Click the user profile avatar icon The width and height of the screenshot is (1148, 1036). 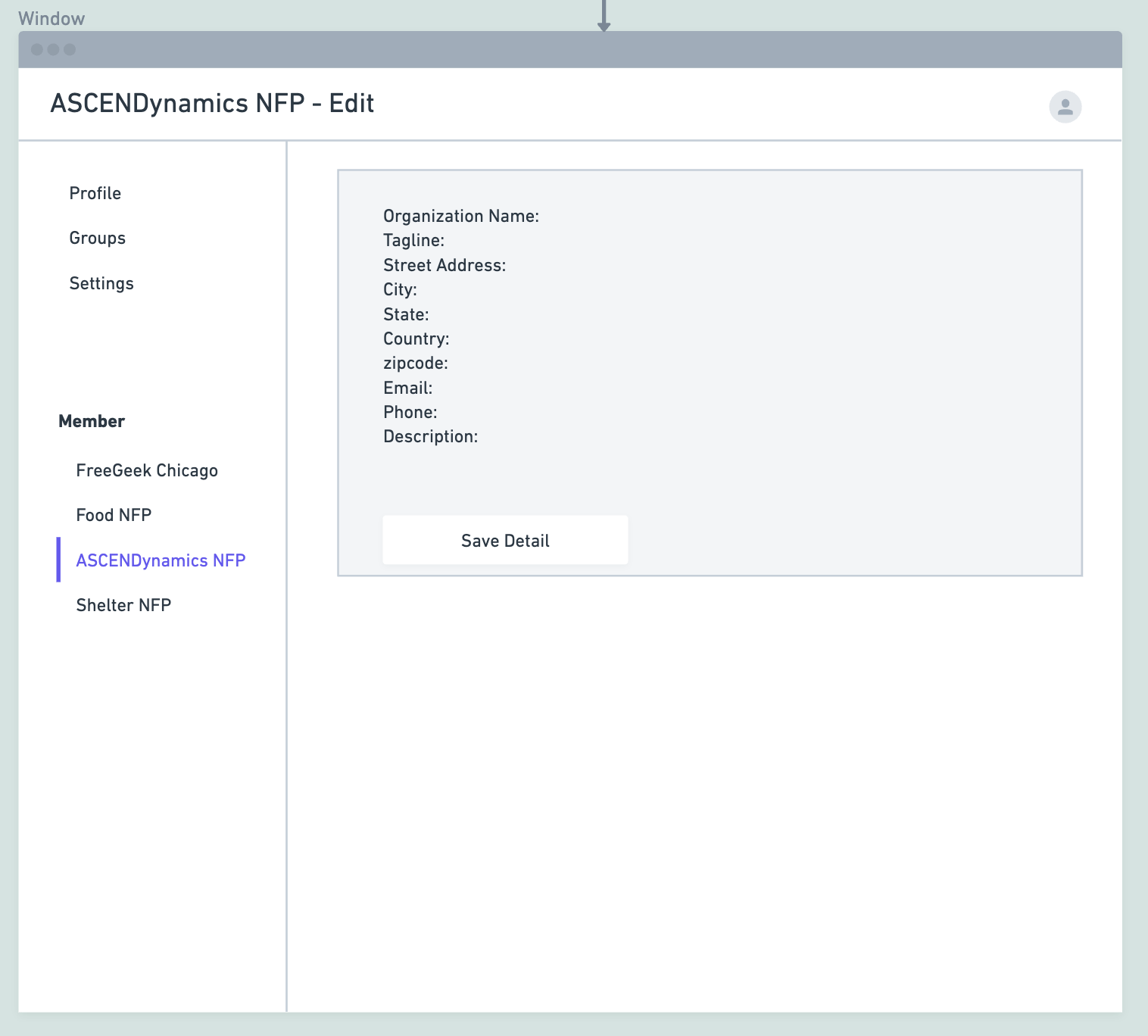coord(1065,106)
